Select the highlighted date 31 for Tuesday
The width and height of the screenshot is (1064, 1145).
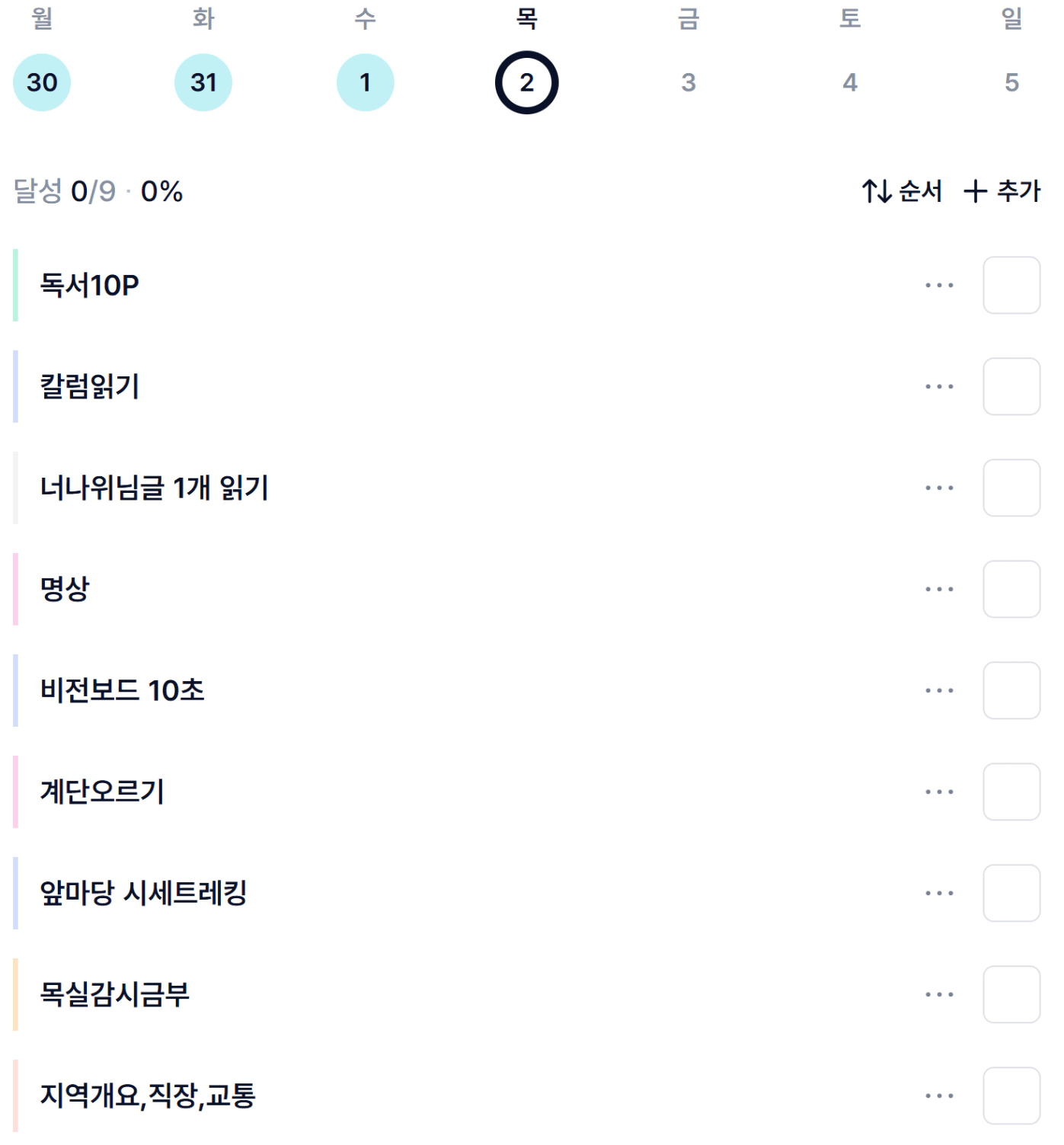point(203,82)
